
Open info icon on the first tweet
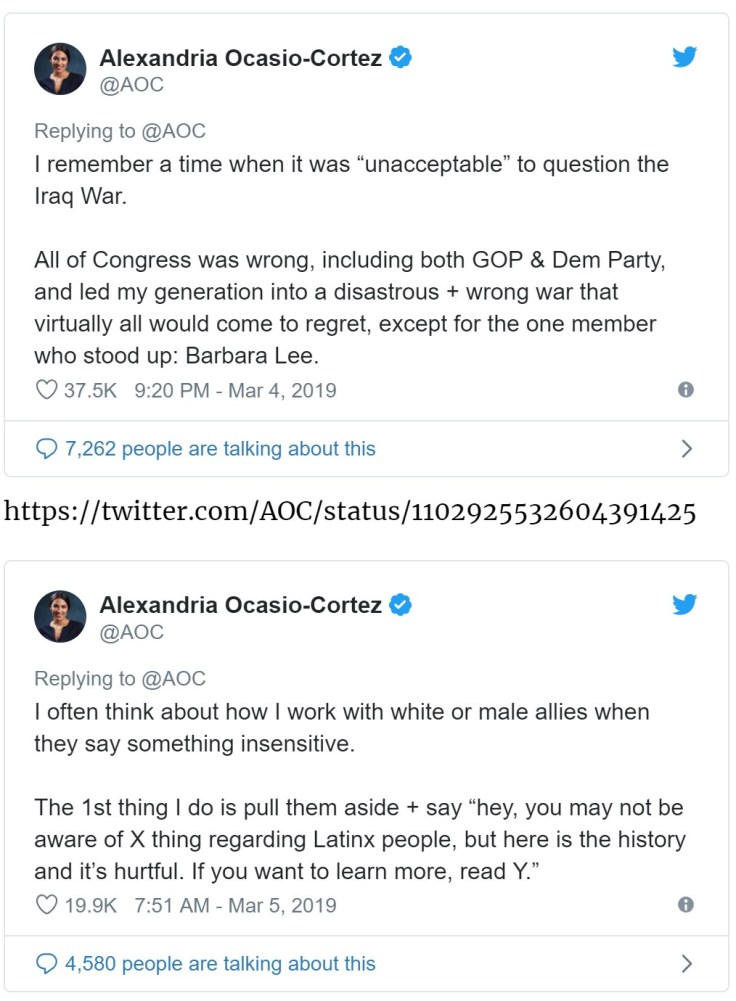(686, 390)
